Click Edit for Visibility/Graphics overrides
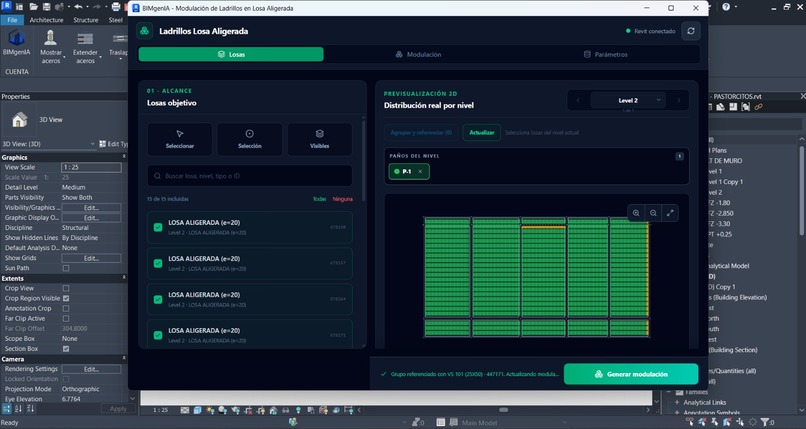 tap(91, 208)
